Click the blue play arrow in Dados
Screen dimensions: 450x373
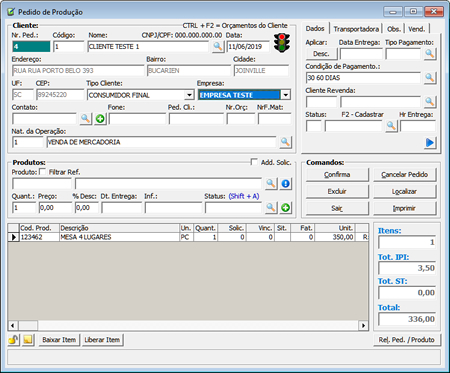430,143
